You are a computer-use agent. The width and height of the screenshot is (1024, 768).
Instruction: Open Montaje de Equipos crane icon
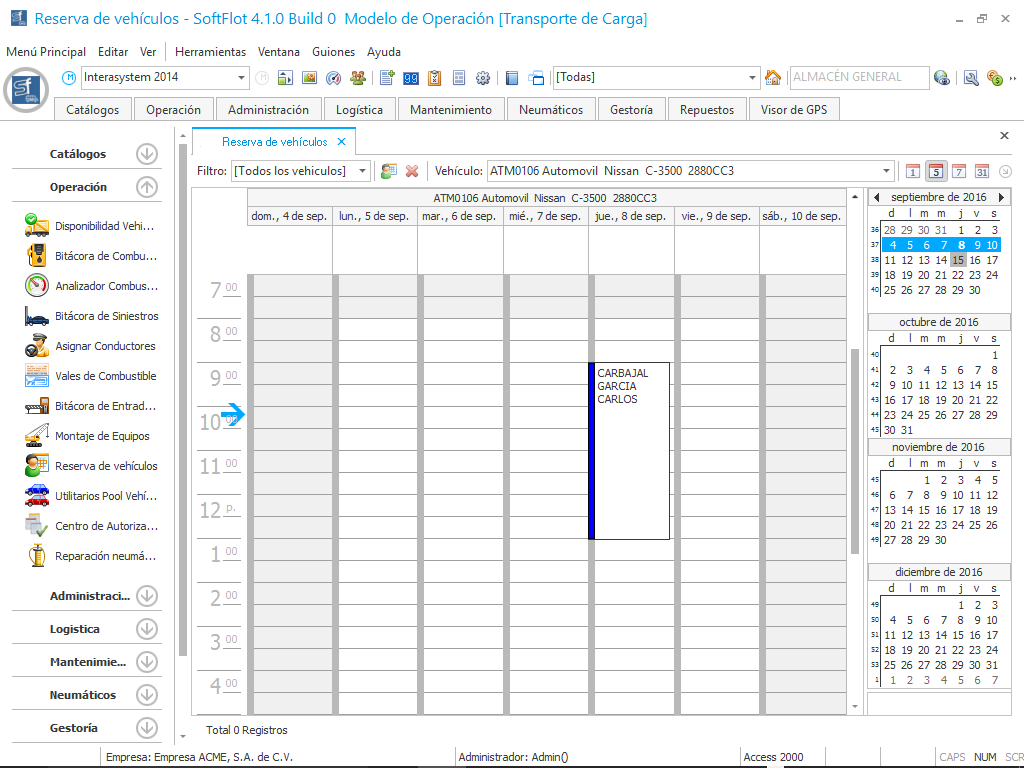[37, 436]
